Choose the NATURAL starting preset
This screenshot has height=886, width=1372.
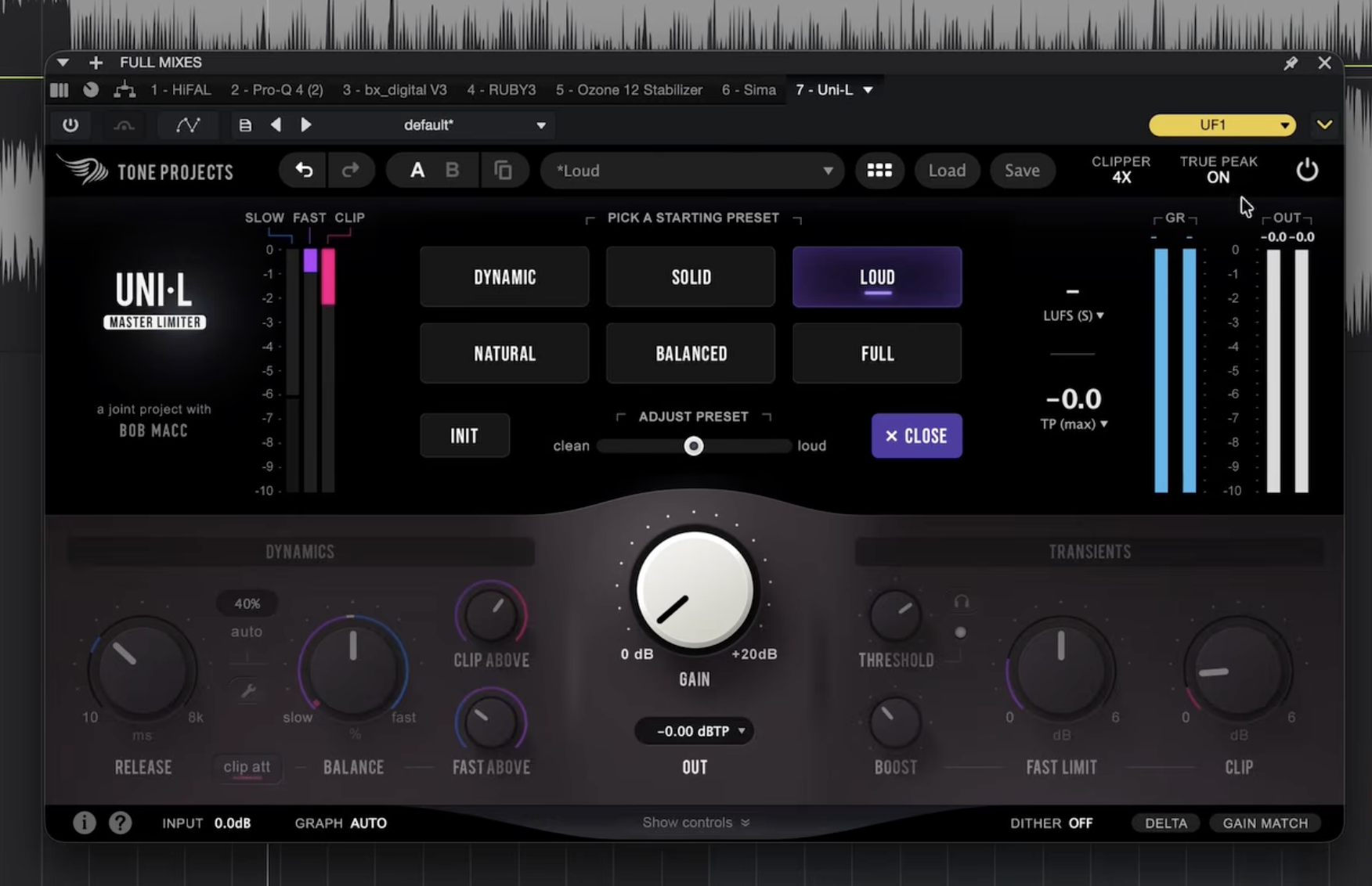504,354
